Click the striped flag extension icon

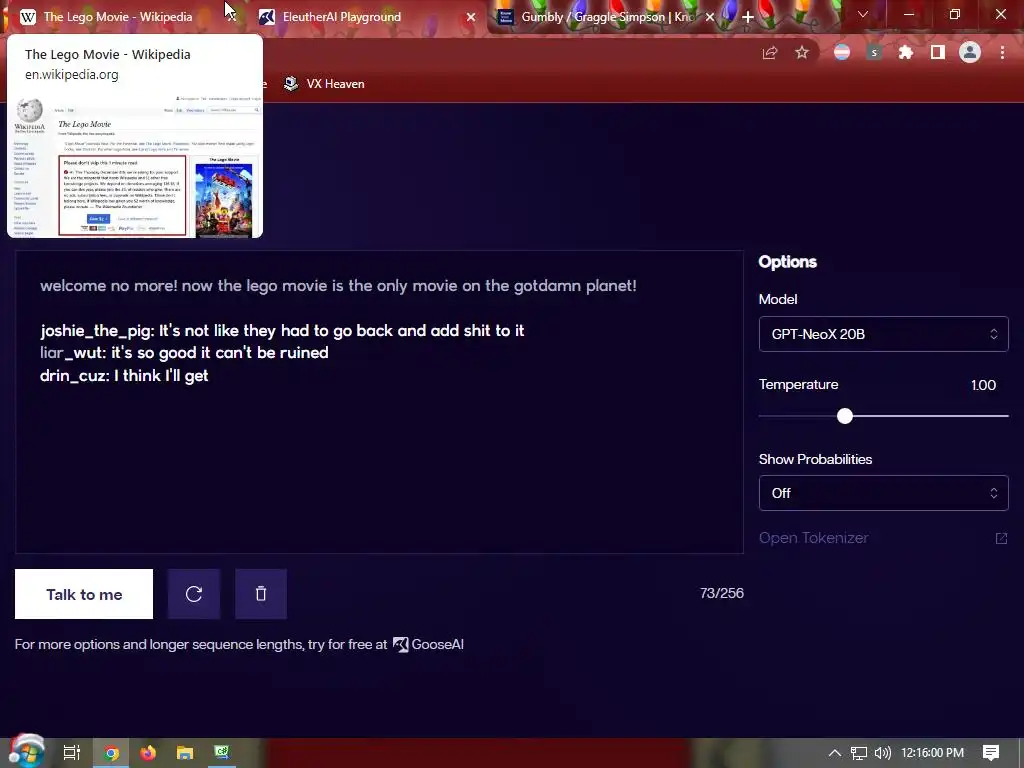(842, 52)
